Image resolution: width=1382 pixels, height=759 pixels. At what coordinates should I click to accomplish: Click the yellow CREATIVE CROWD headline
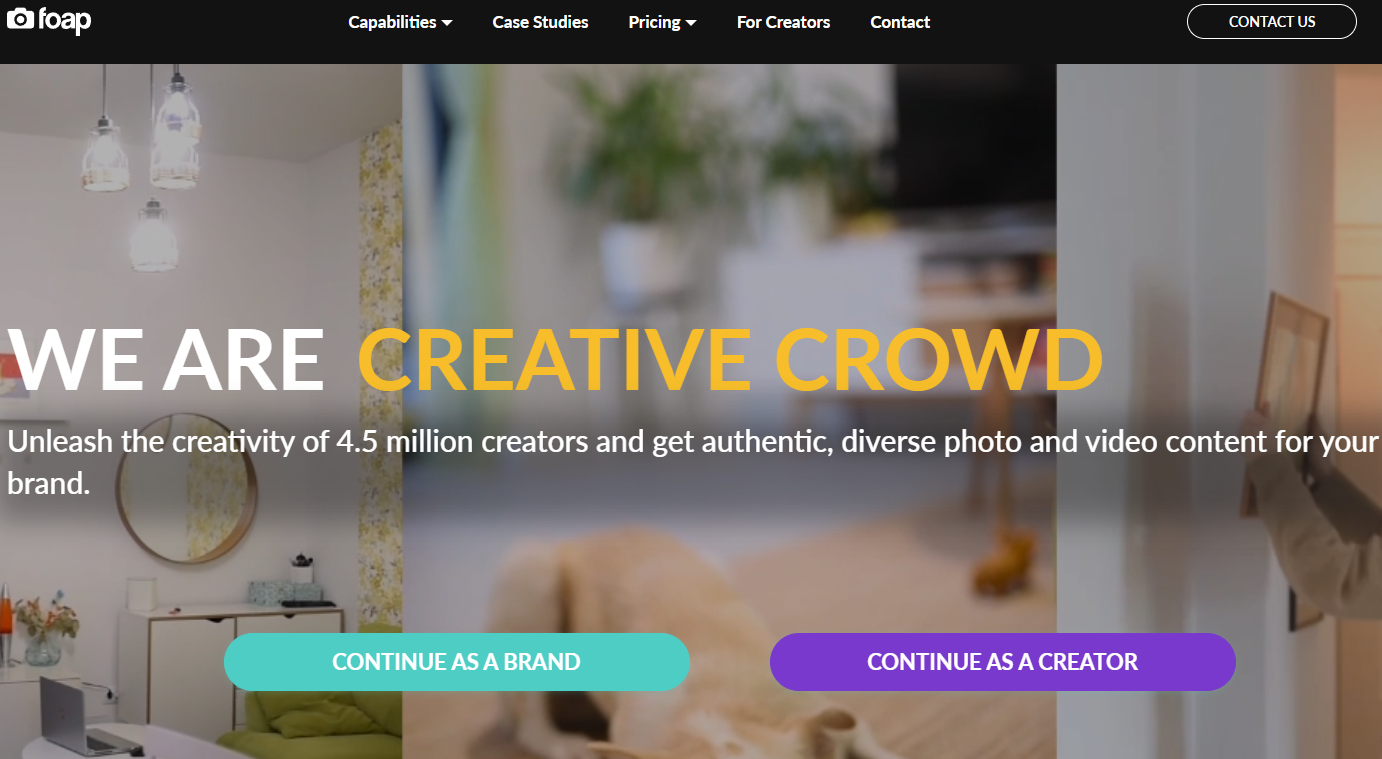click(x=730, y=359)
